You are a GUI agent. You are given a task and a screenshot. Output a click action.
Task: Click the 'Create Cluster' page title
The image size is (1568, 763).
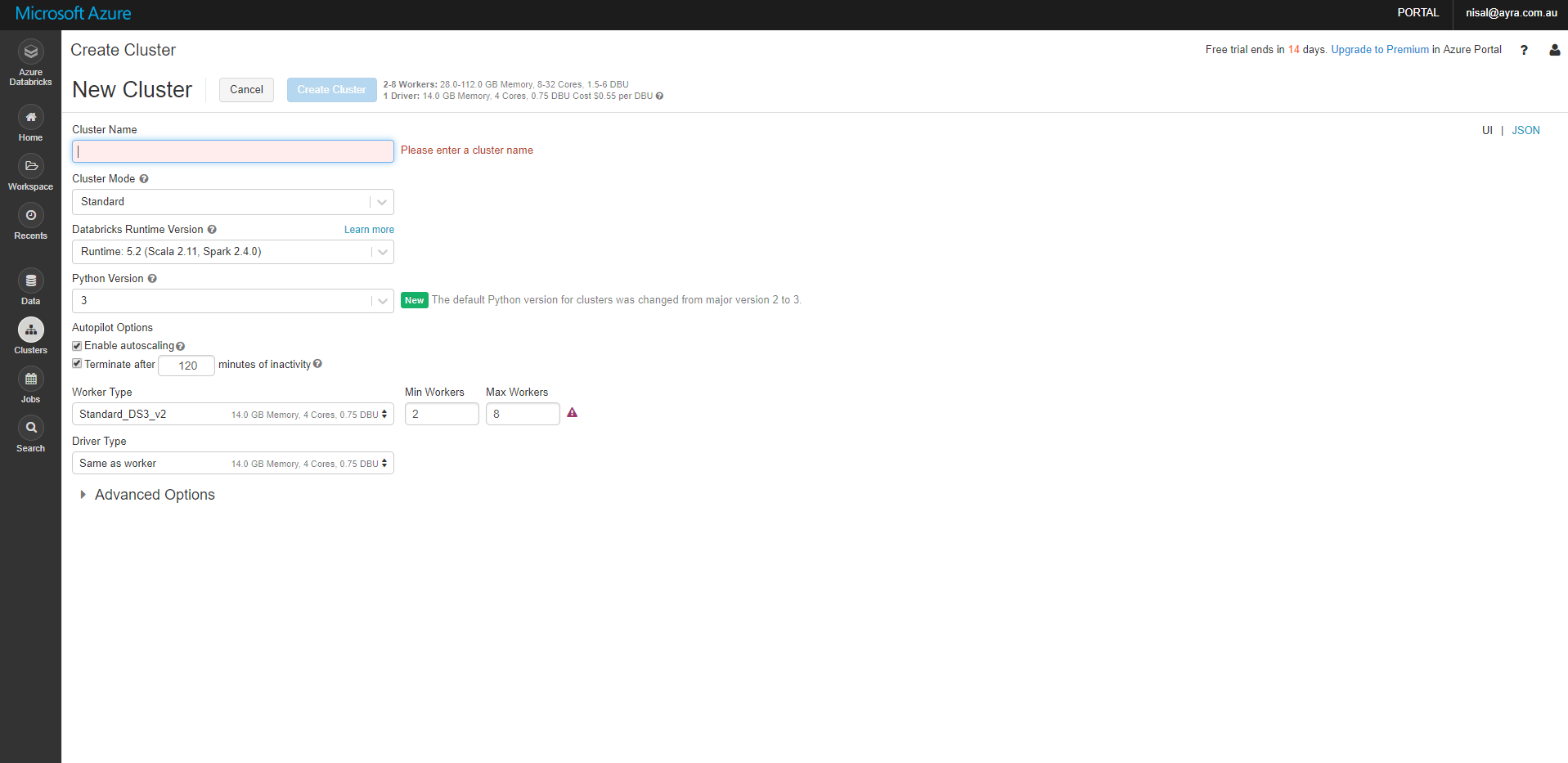[x=123, y=50]
